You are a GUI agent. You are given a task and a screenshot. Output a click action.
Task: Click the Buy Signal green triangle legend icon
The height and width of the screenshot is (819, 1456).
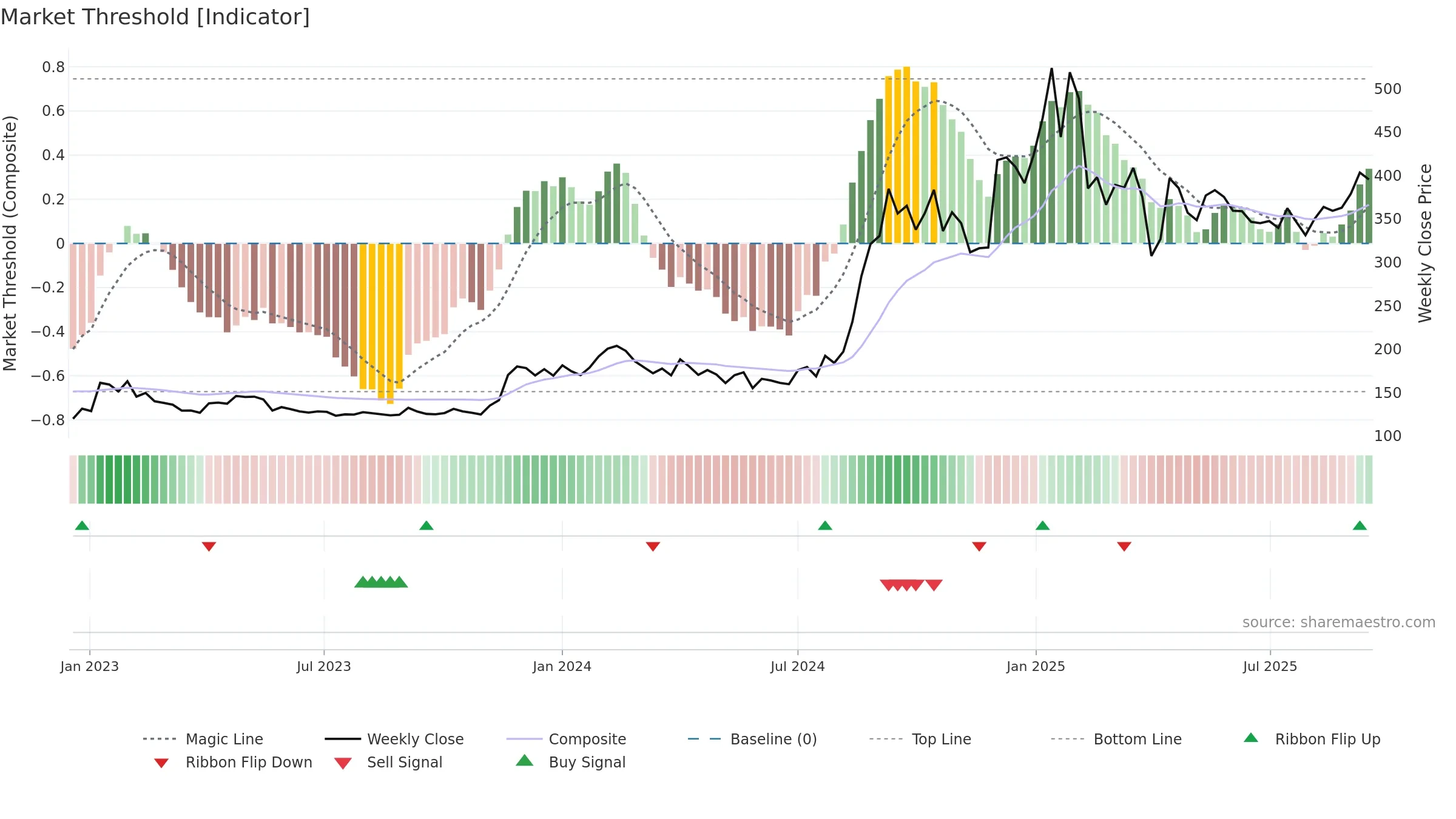coord(525,760)
